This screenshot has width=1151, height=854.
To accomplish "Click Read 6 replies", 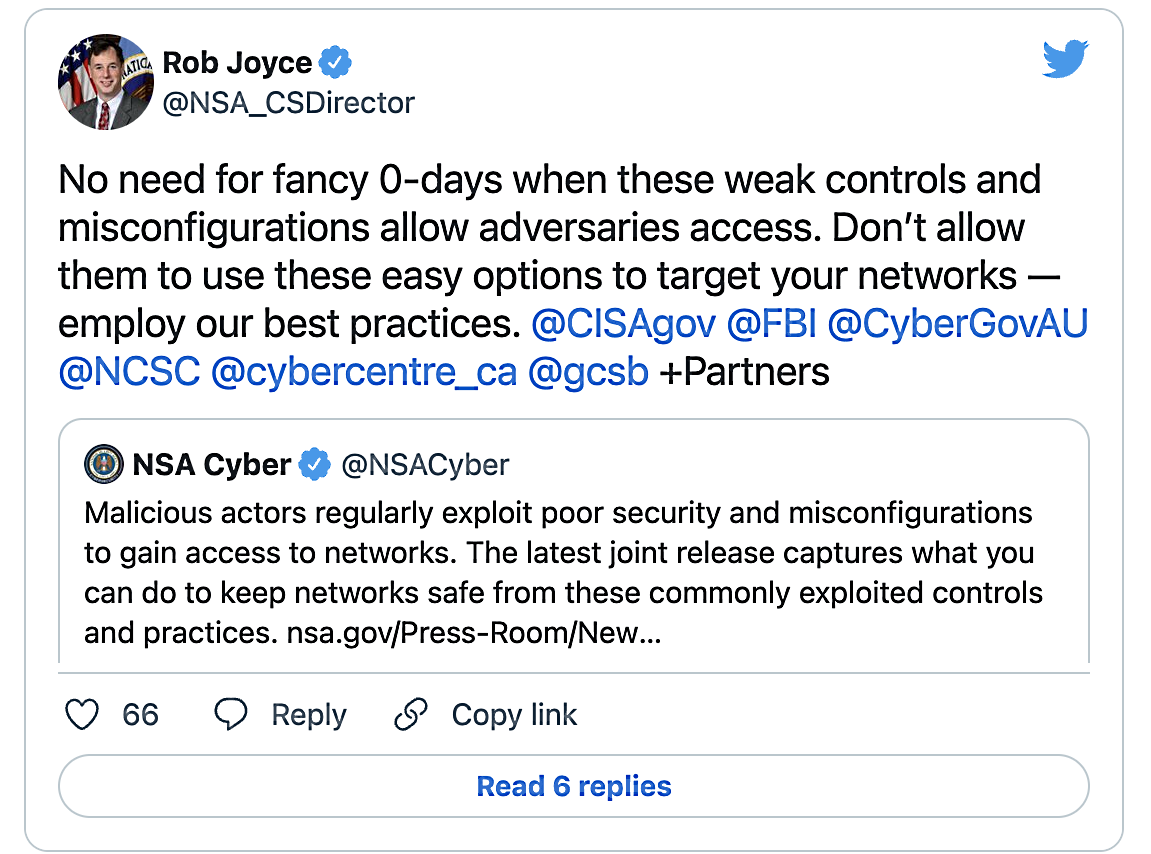I will [x=574, y=786].
